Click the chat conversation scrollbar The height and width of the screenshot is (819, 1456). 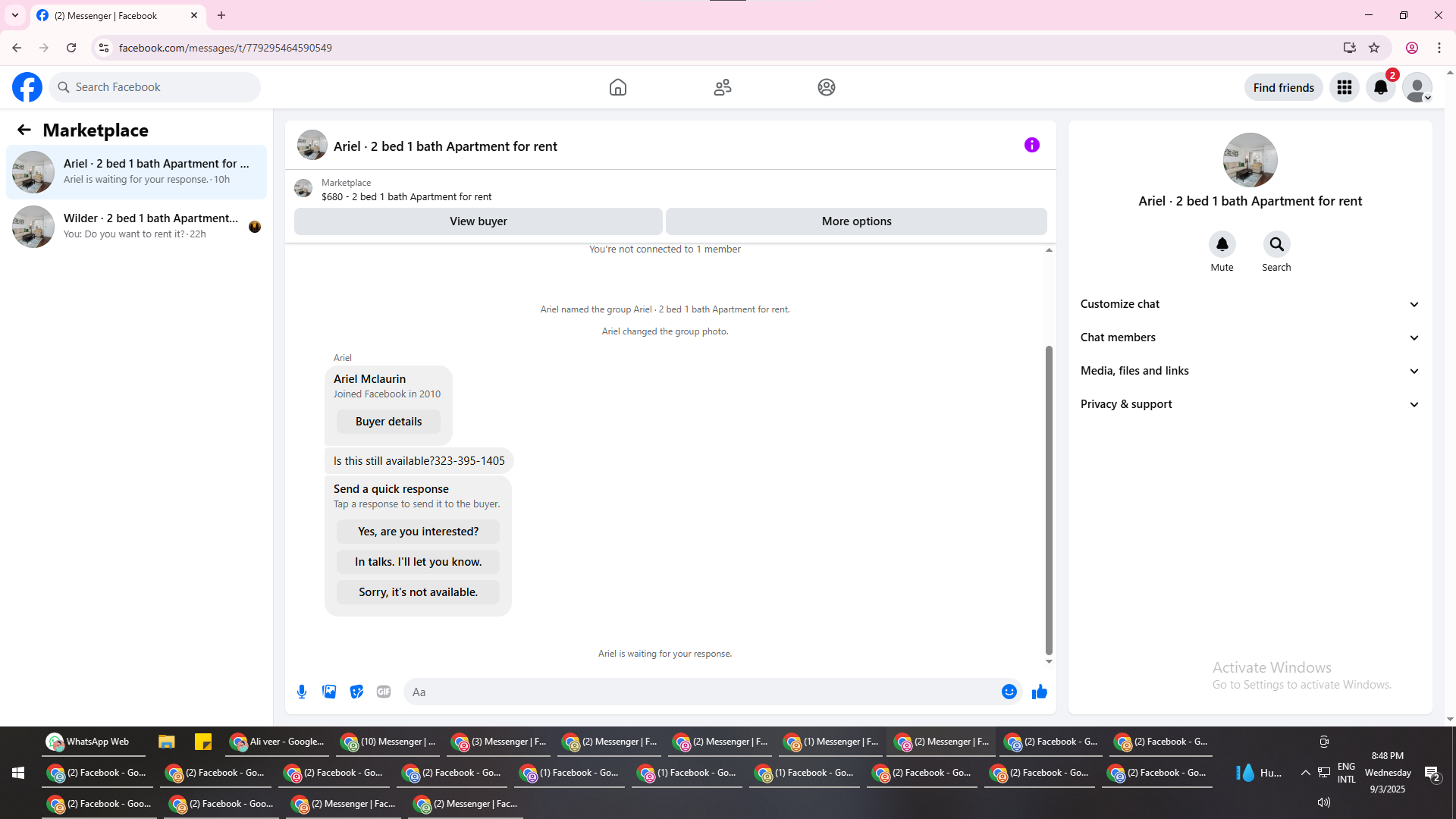(1049, 500)
